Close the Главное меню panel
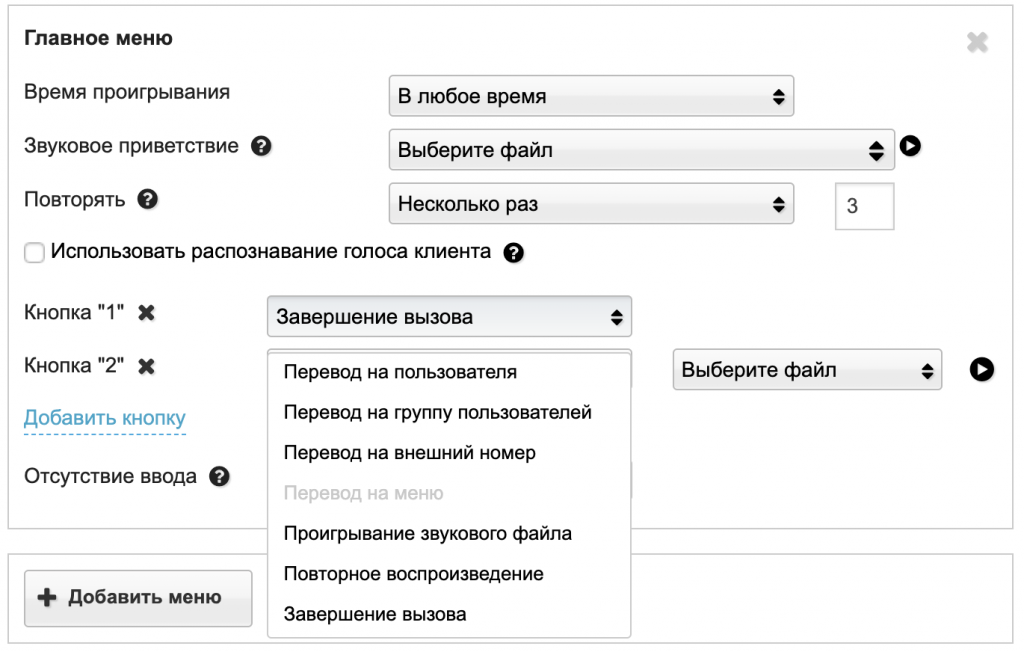 [x=977, y=42]
